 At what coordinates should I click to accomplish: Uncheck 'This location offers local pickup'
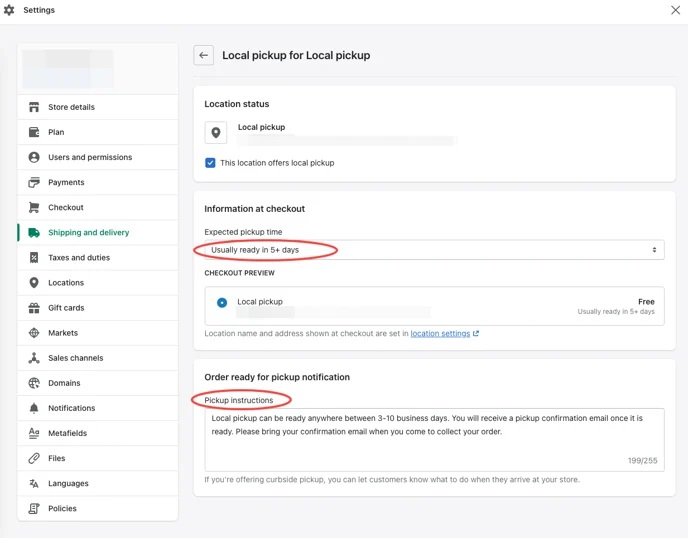click(x=210, y=163)
